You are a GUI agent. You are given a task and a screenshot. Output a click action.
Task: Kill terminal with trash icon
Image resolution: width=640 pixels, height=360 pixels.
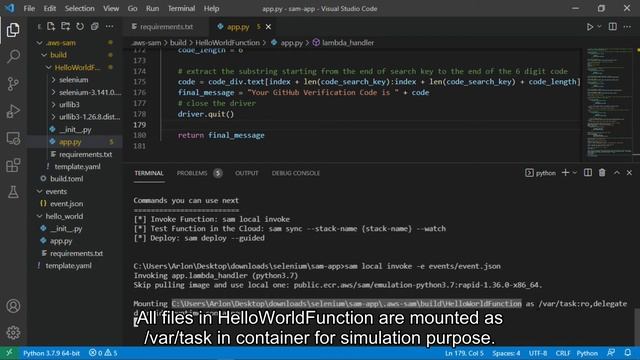click(602, 173)
